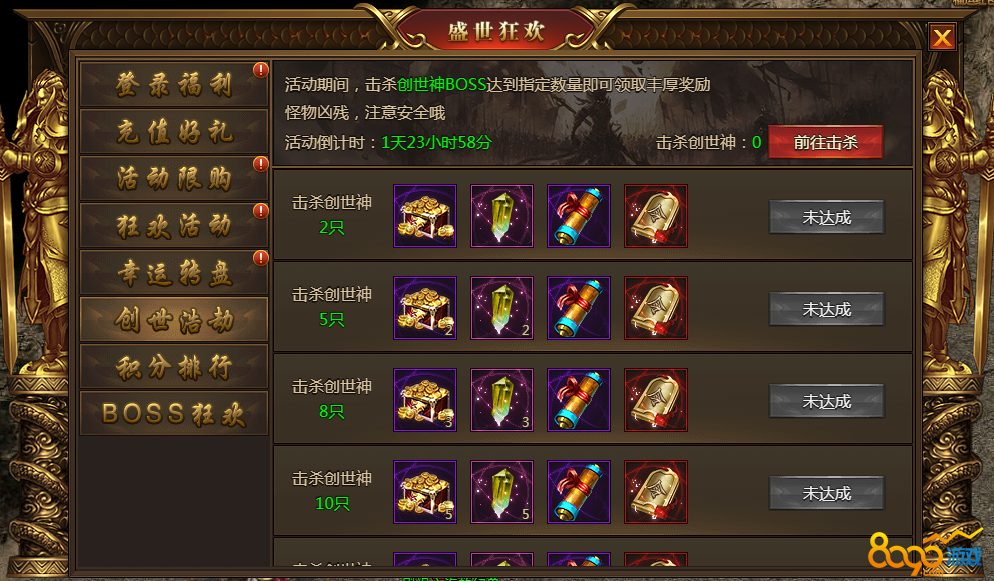Open the 狂欢活动 tab
Viewport: 994px width, 581px height.
pyautogui.click(x=174, y=225)
